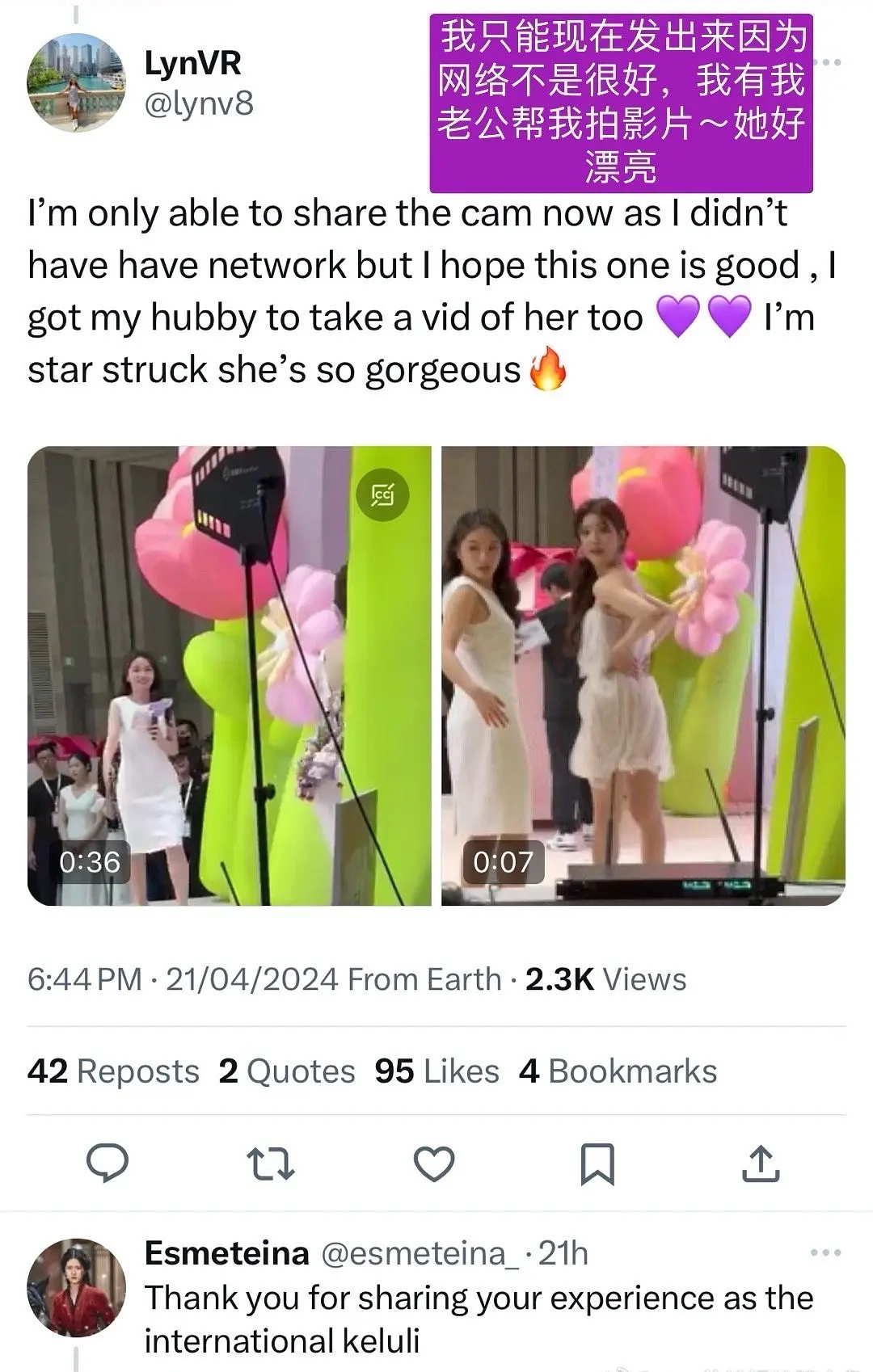
Task: Open Esmeteina's avatar picture
Action: point(77,1287)
